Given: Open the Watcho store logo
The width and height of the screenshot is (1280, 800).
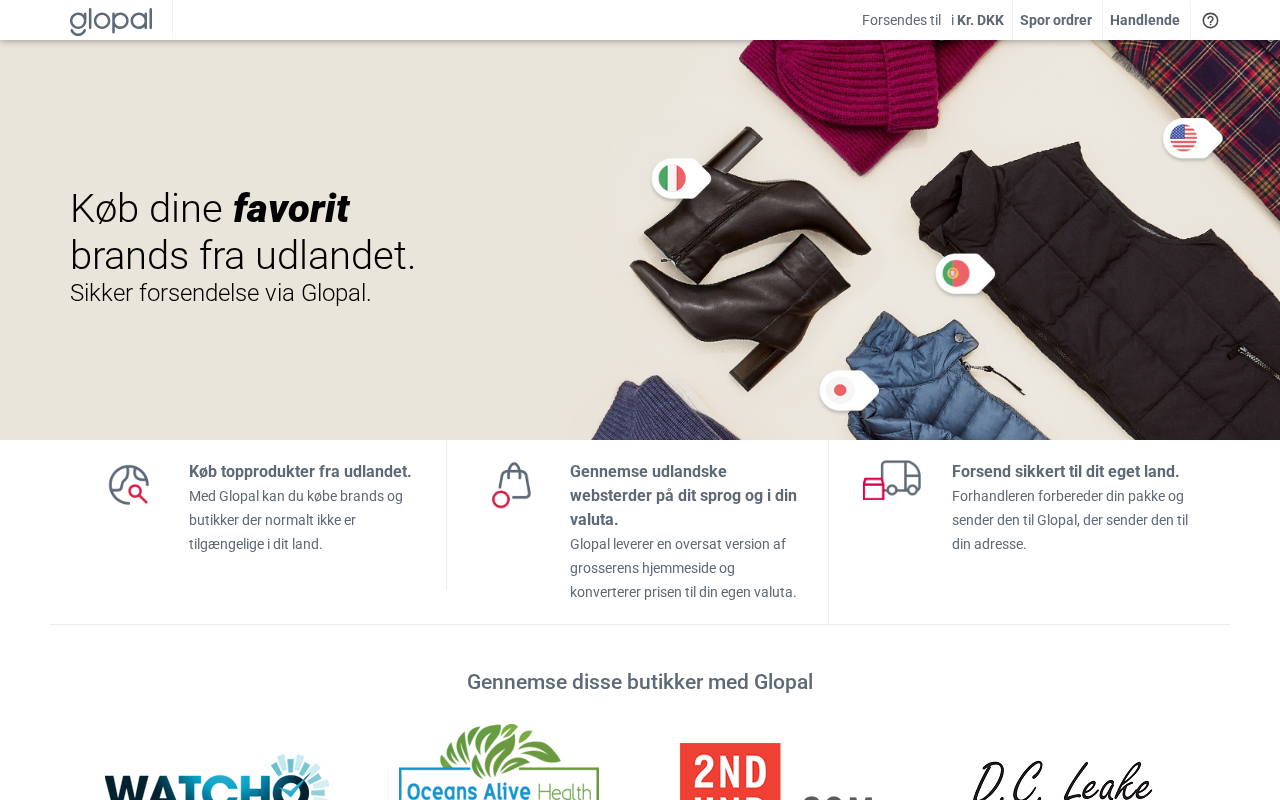Looking at the screenshot, I should click(x=217, y=777).
